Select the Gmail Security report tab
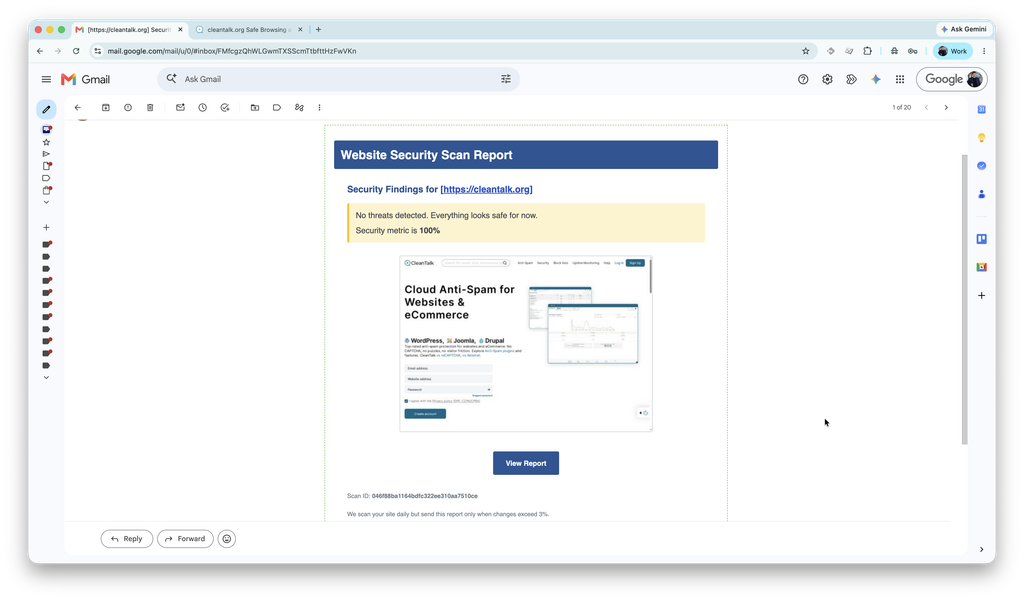Screen dimensions: 1024x601 pyautogui.click(x=129, y=29)
